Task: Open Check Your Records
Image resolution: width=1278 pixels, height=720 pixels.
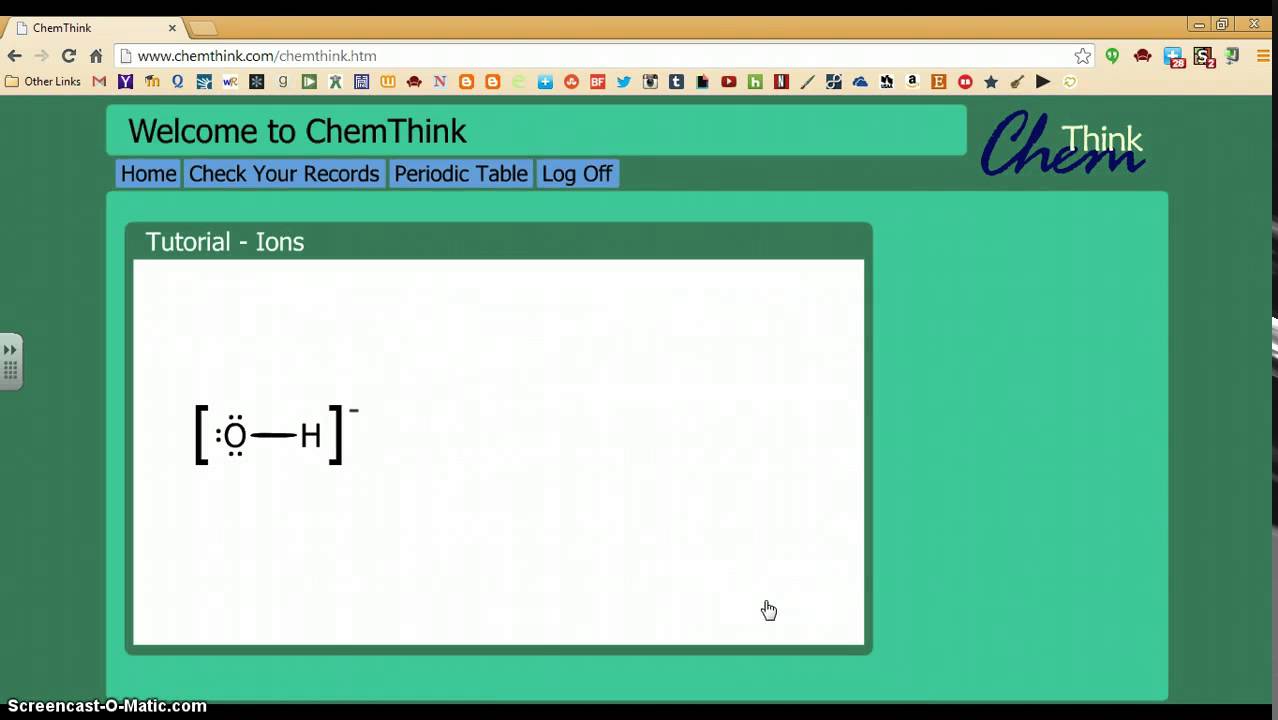Action: pyautogui.click(x=284, y=174)
